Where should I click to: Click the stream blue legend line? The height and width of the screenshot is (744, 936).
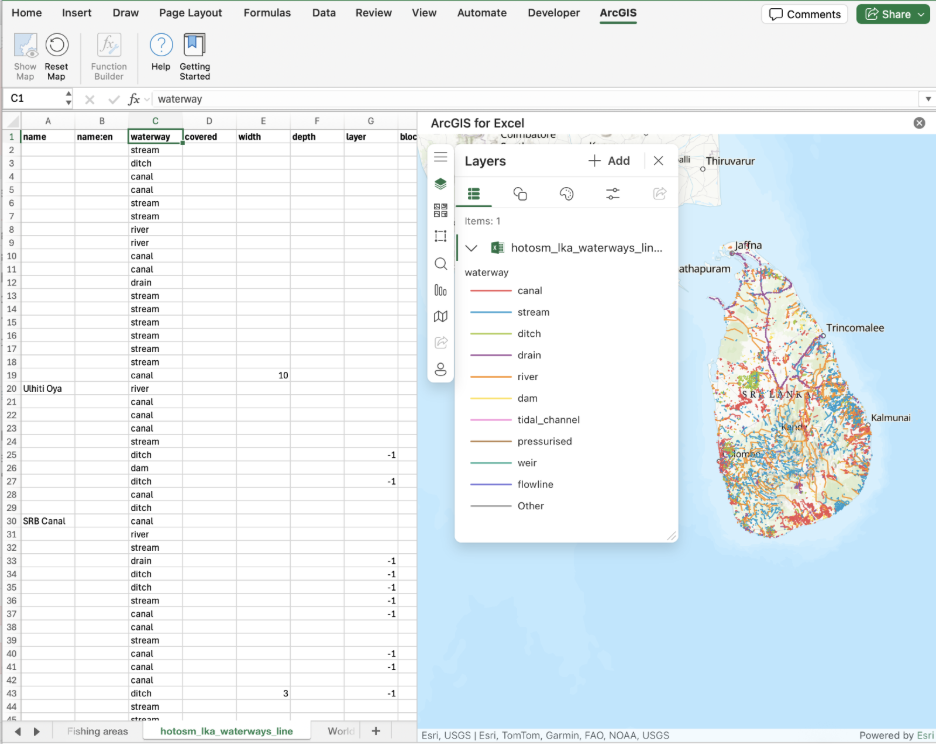491,312
